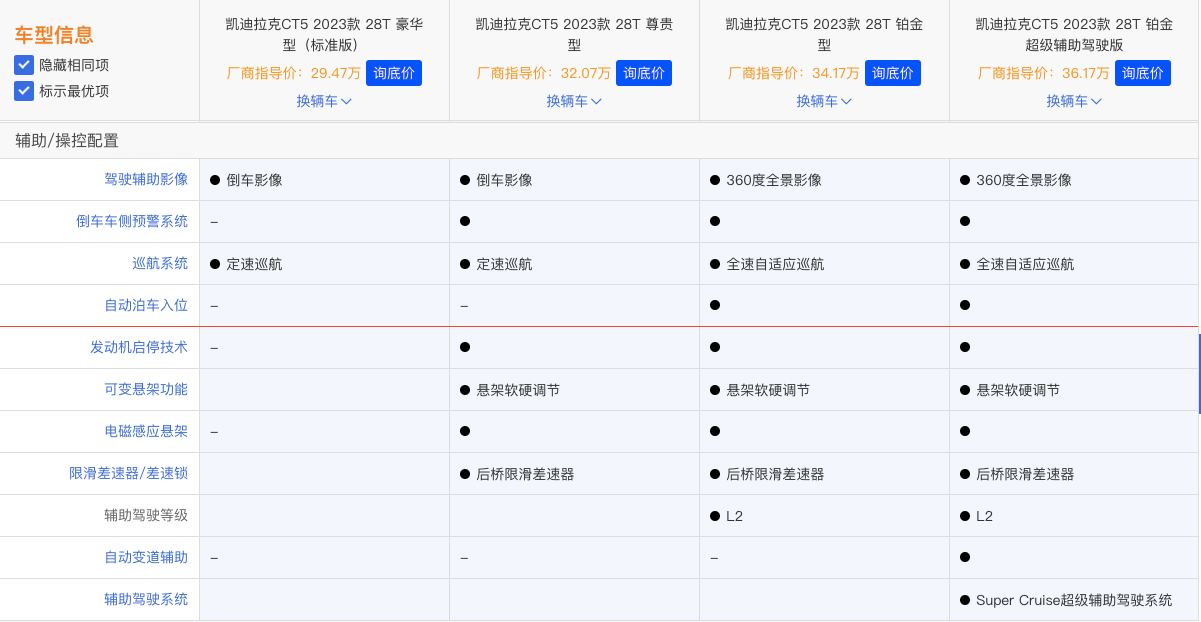Click 询底价 for the 28T 豪华型 (标准版)
The height and width of the screenshot is (622, 1201).
click(x=394, y=73)
